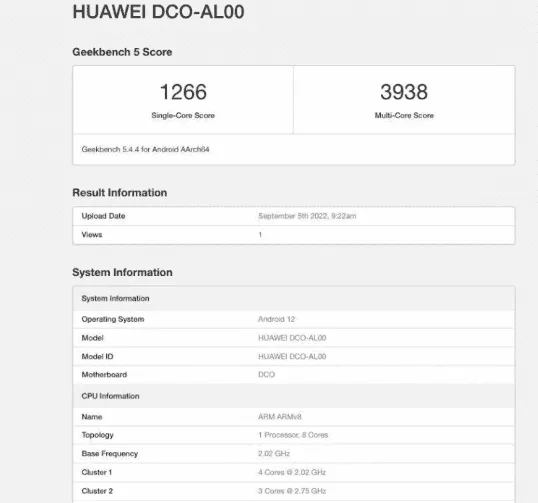Click the 4 Cores @ 2.02 GHz value

[x=292, y=472]
